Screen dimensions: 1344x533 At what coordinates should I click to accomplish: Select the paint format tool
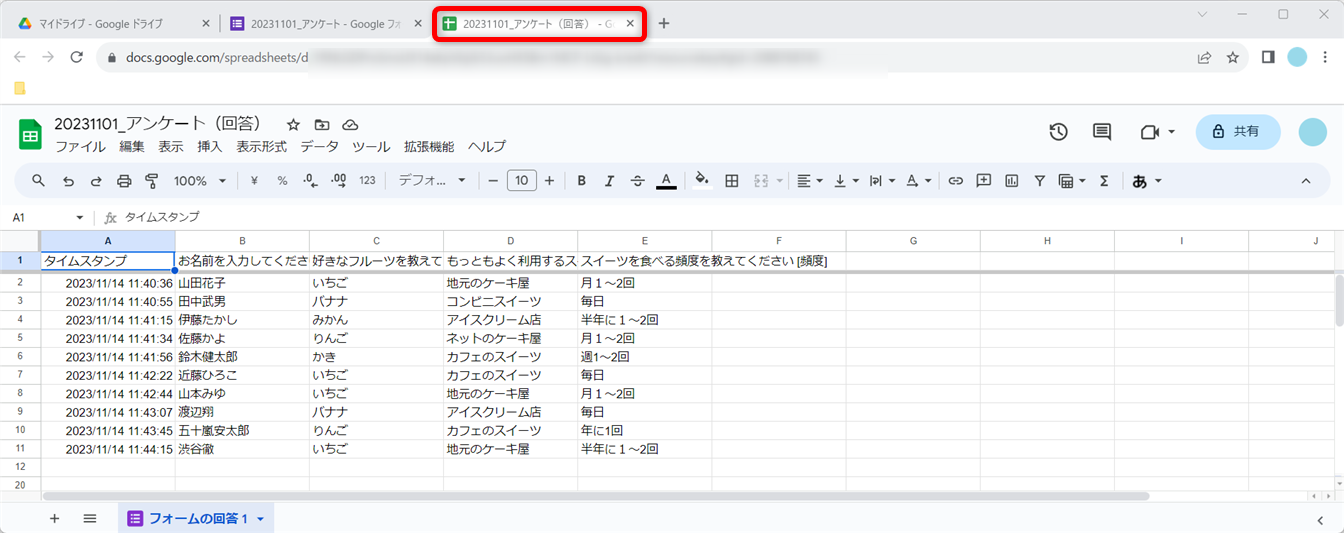tap(152, 181)
